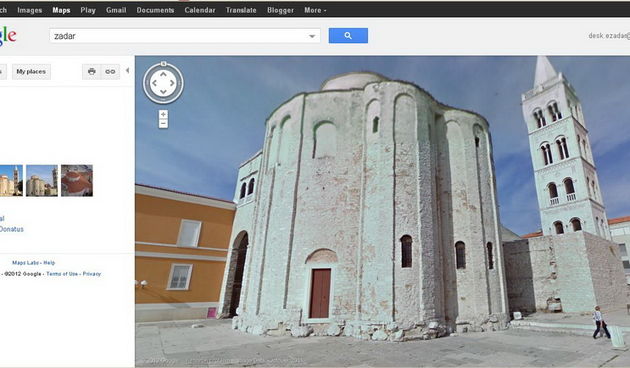
Task: Click the blue search magnifier button
Action: pyautogui.click(x=348, y=36)
